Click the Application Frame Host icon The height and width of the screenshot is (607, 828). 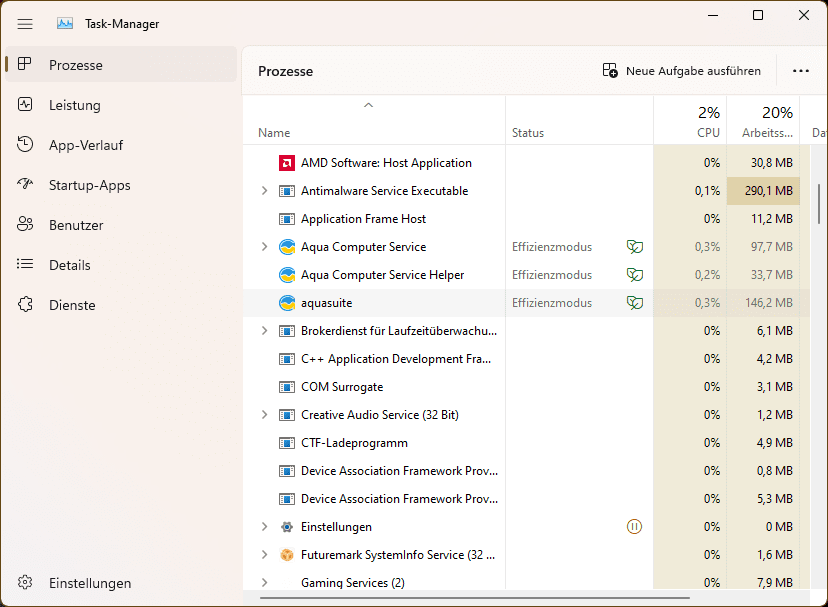(x=287, y=219)
